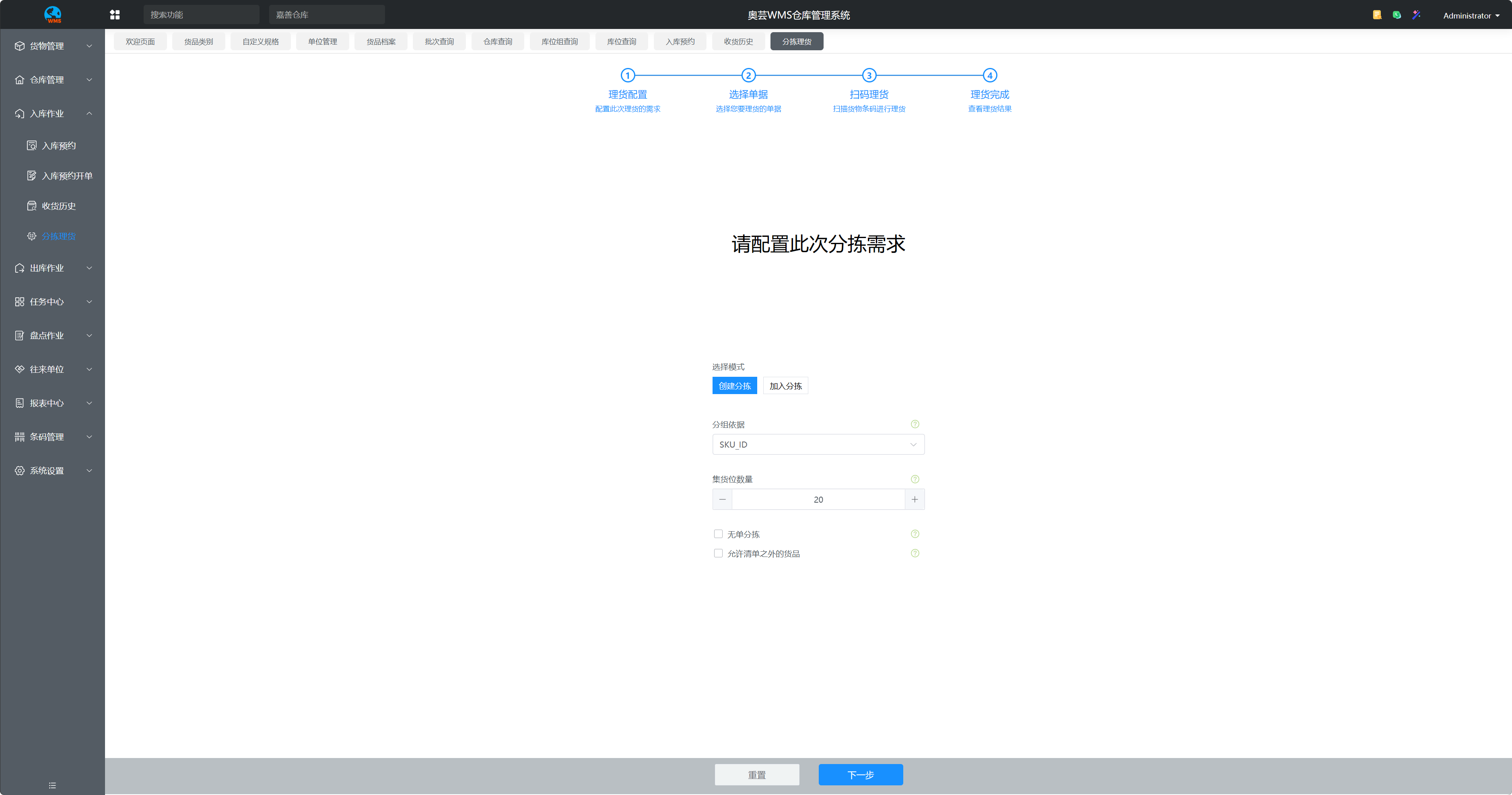Click help icon next to 分组依据
This screenshot has width=1512, height=795.
tap(915, 424)
